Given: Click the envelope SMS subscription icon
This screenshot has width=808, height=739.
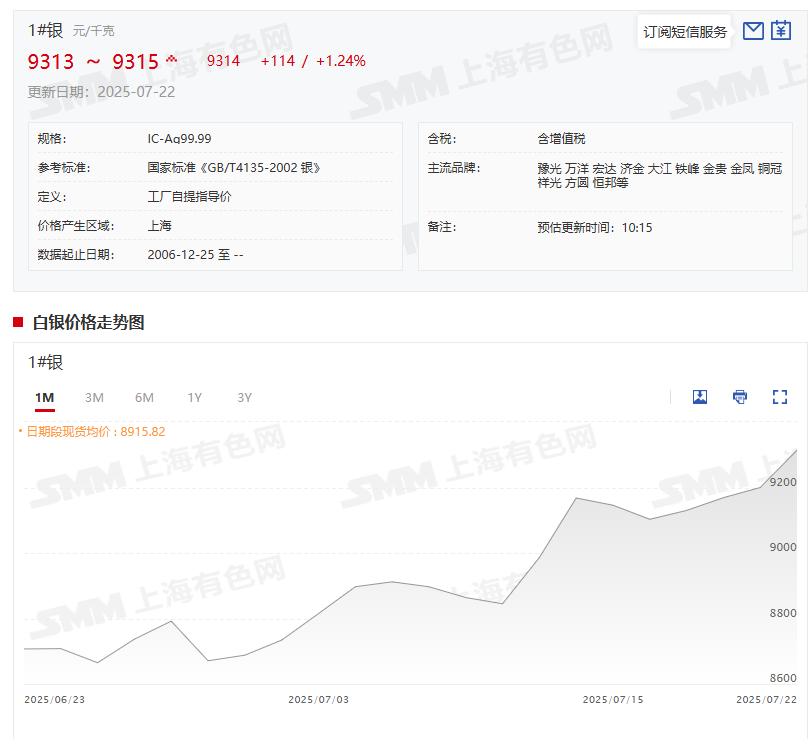Looking at the screenshot, I should (x=754, y=31).
